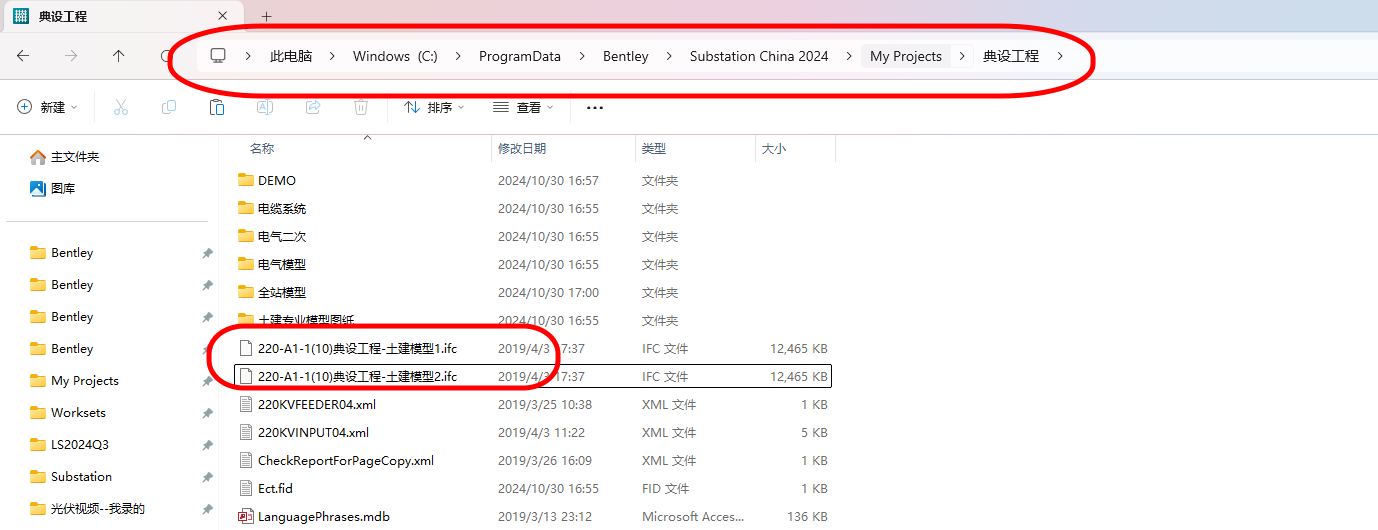Click the Paste clipboard icon
Viewport: 1378px width, 530px height.
217,107
